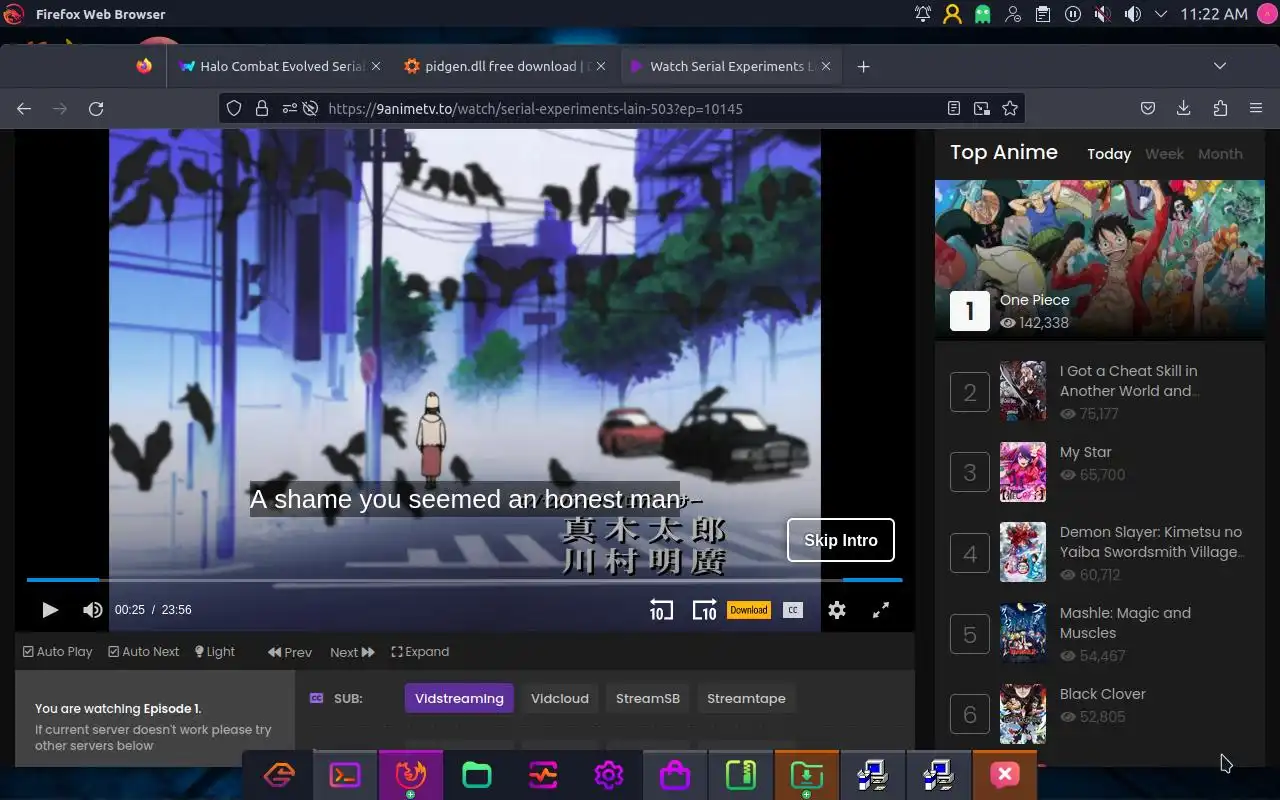Toggle Auto Next checkbox
Viewport: 1280px width, 800px height.
[143, 651]
